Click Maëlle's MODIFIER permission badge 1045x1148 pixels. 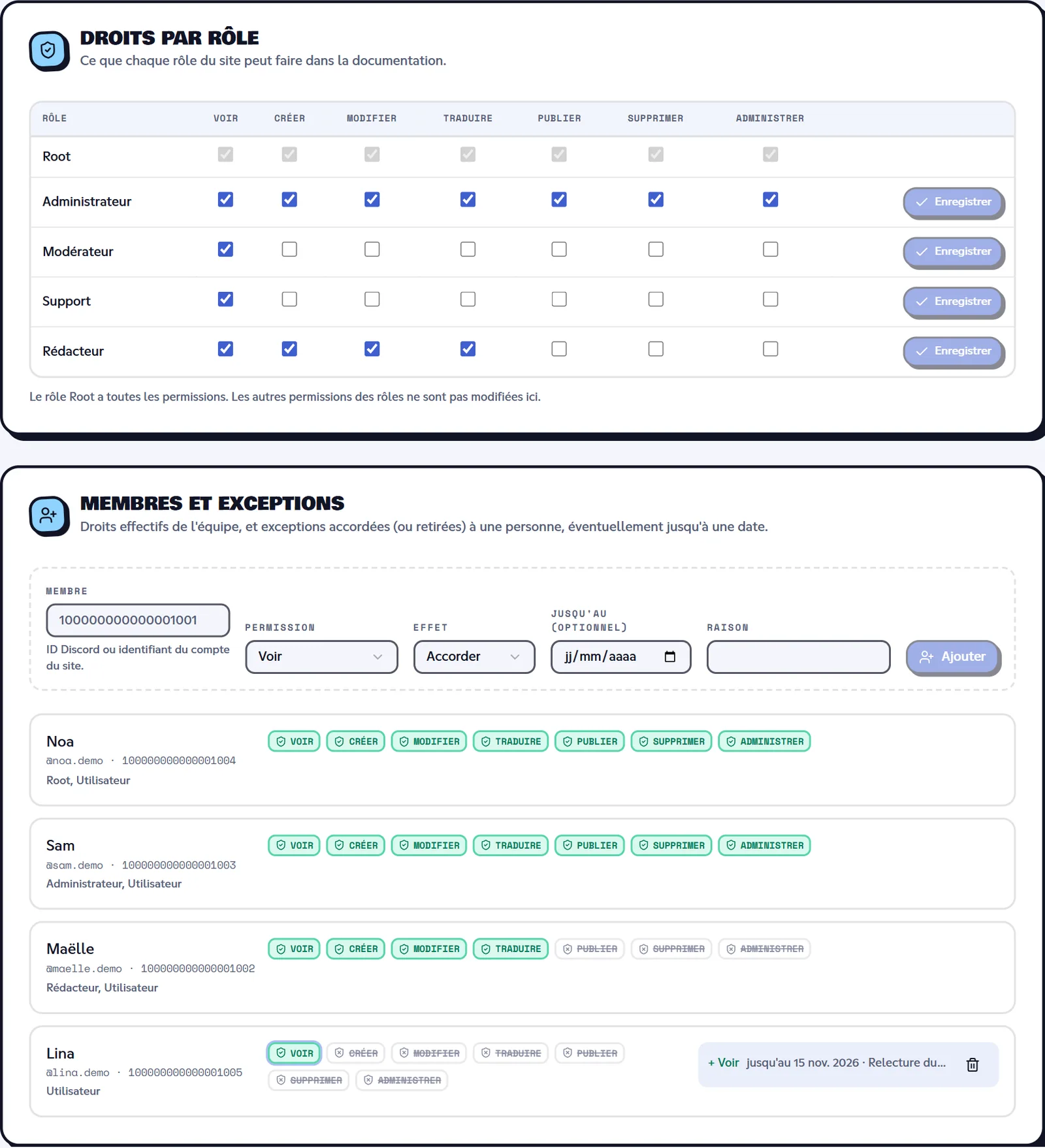click(429, 949)
